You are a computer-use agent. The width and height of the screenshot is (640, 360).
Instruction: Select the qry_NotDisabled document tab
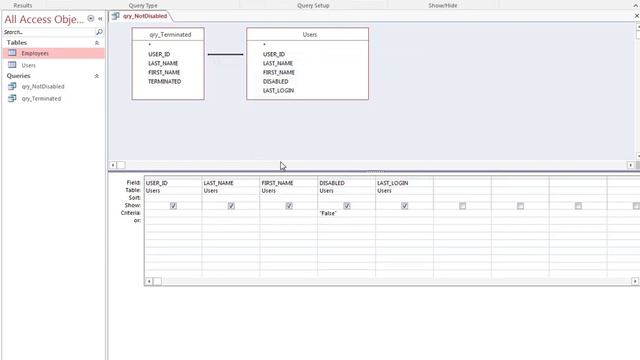[141, 16]
